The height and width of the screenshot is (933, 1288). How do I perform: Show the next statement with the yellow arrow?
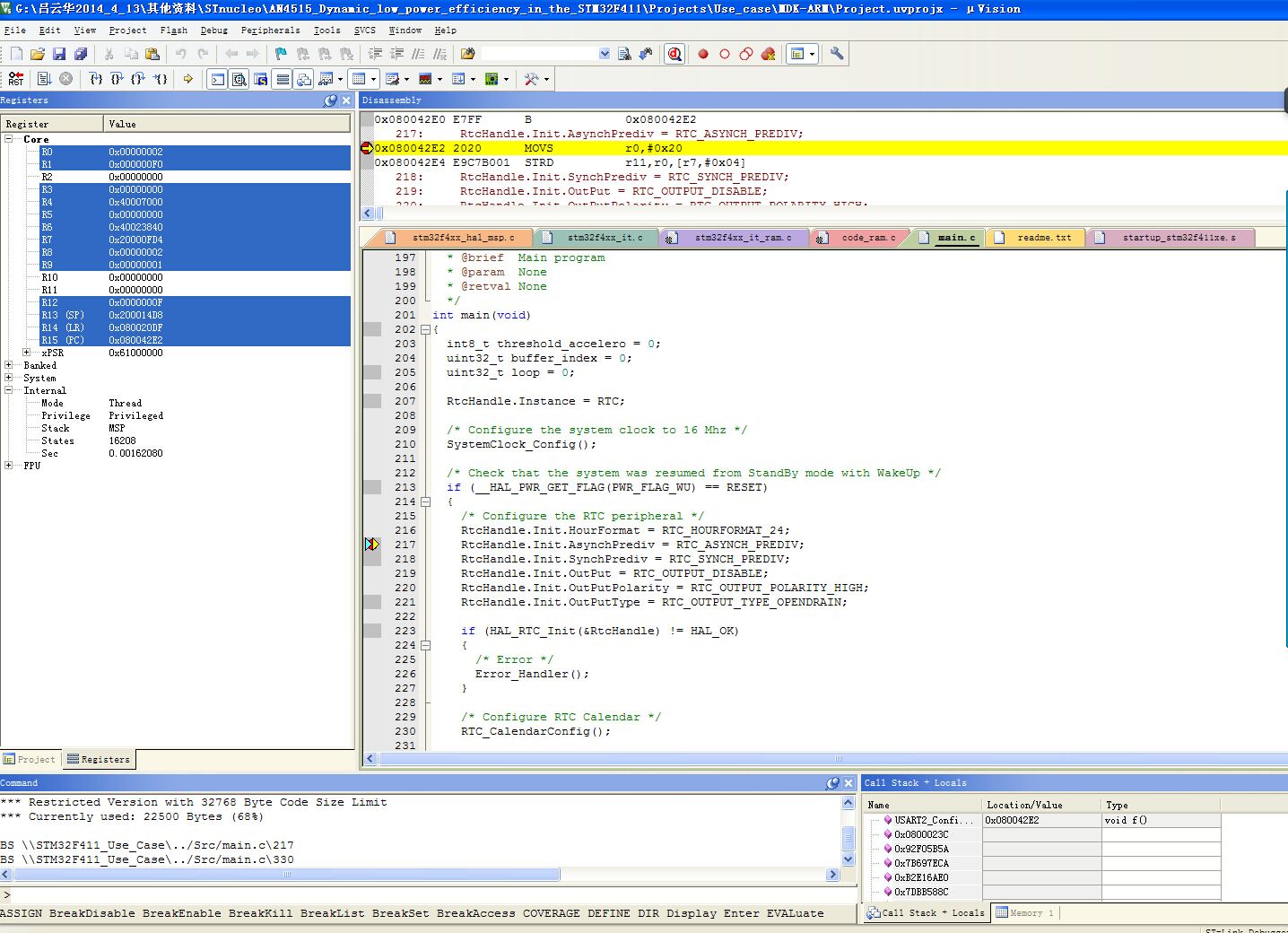click(188, 79)
